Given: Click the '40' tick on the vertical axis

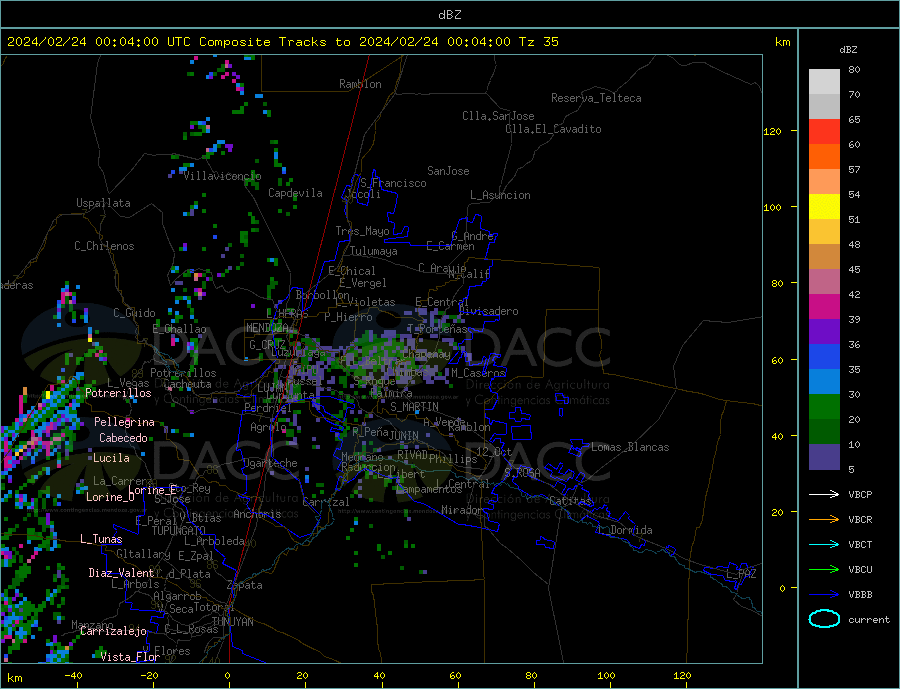Looking at the screenshot, I should 777,436.
